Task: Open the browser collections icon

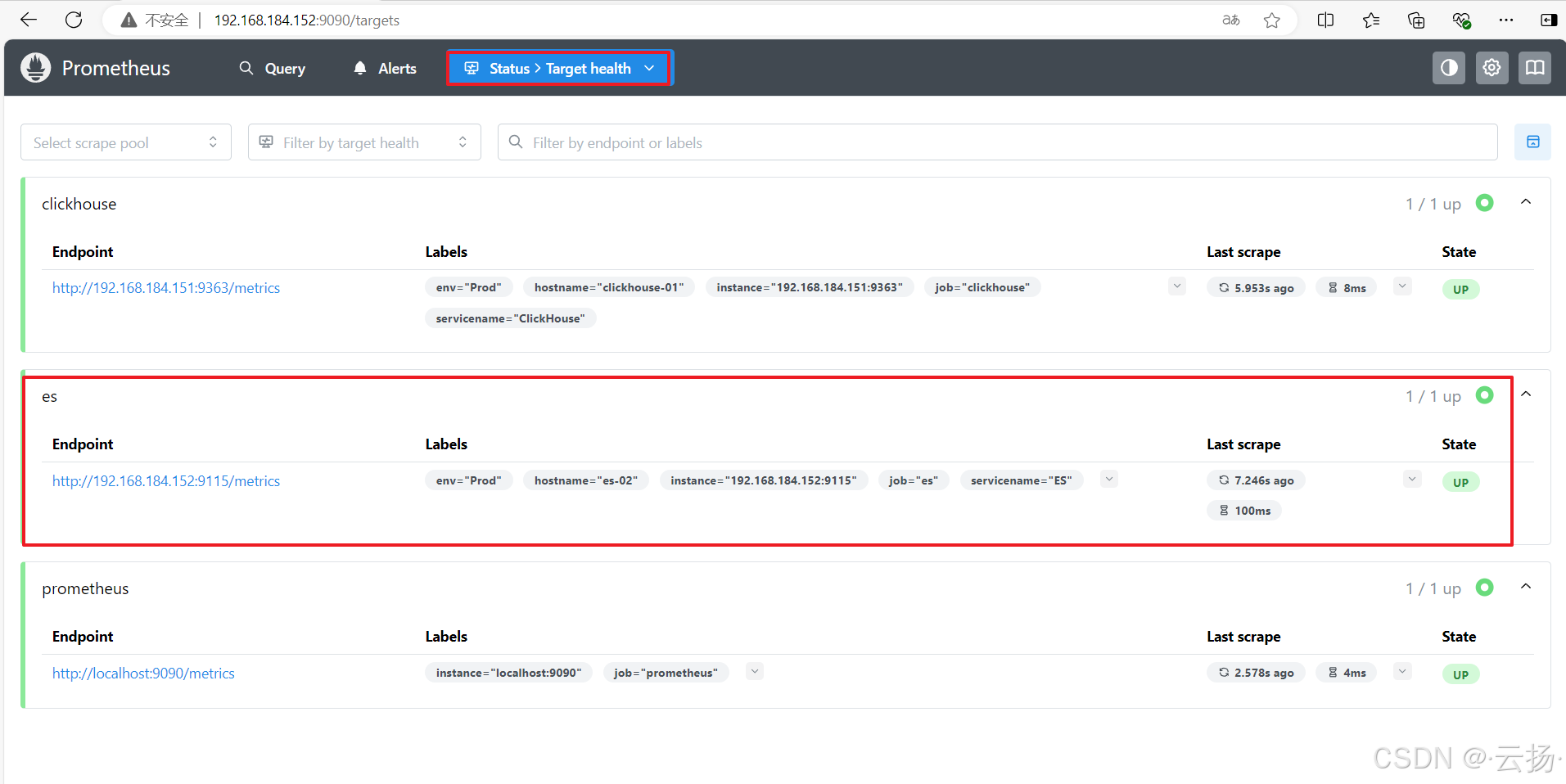Action: [x=1415, y=20]
